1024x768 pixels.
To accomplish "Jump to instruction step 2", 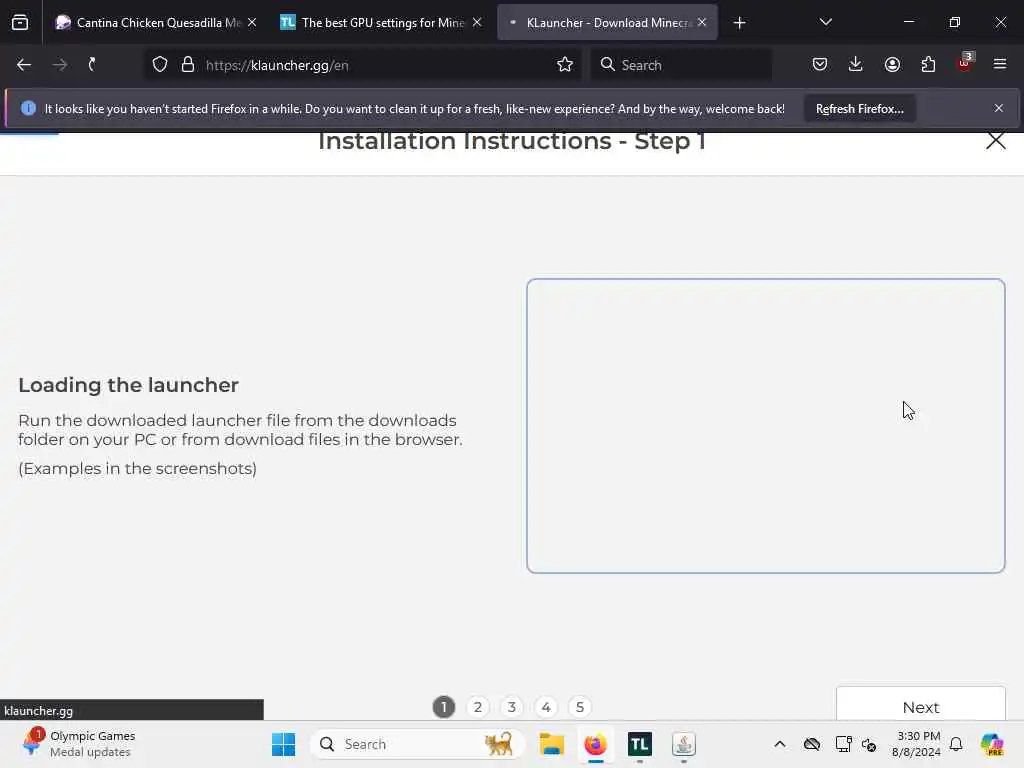I will 478,707.
